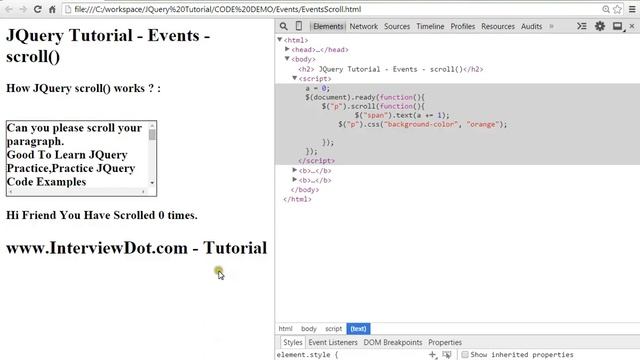640x360 pixels.
Task: Click the zoom magnifier icon in address bar
Action: 606,9
